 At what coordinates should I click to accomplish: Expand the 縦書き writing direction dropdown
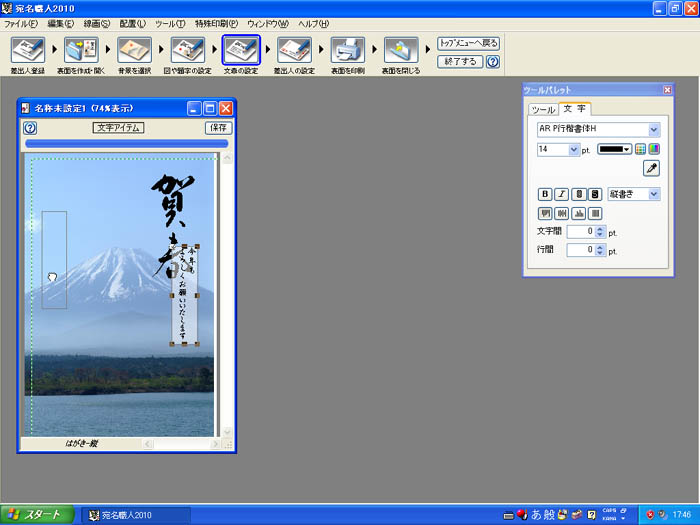653,194
